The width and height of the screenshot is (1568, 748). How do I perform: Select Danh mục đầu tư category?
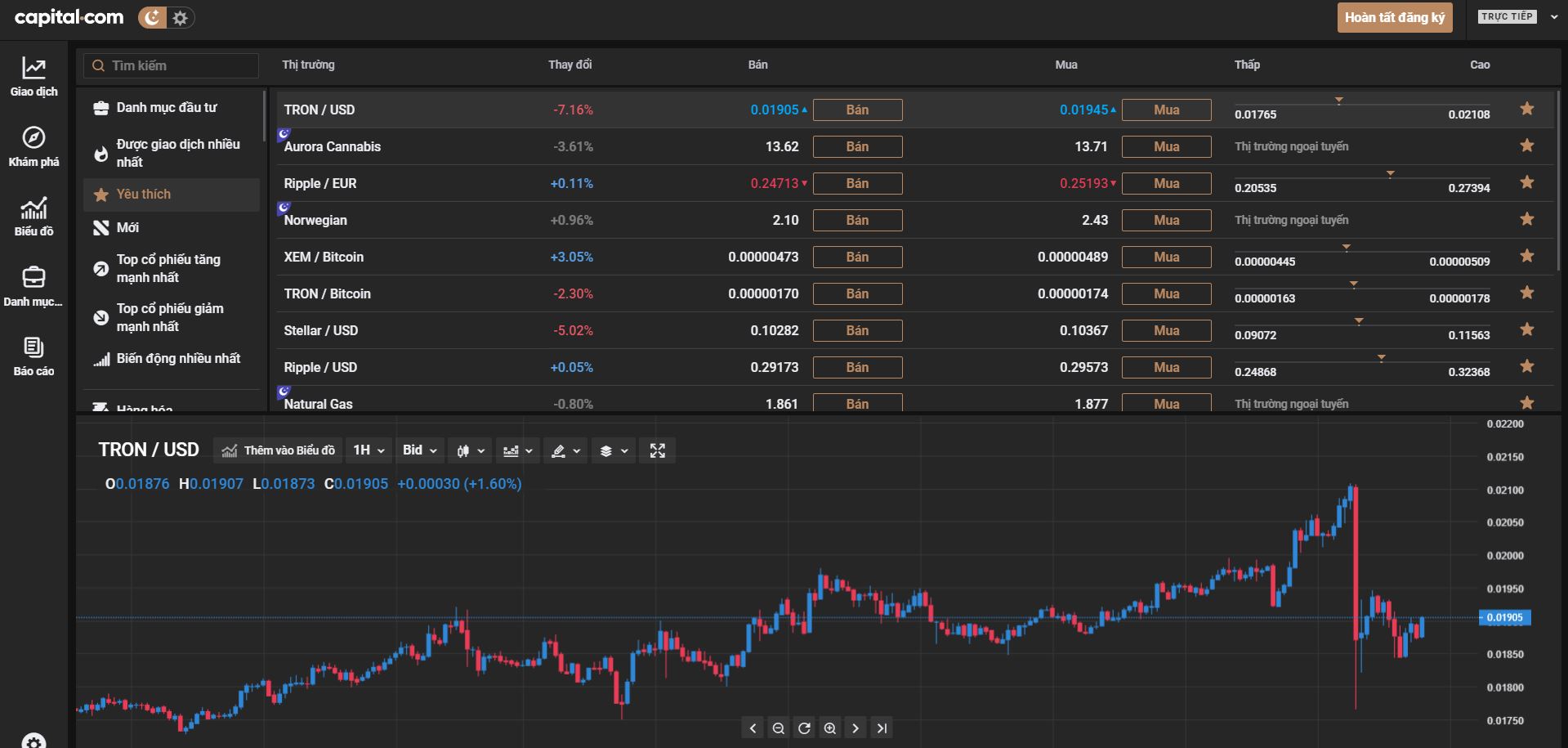172,107
